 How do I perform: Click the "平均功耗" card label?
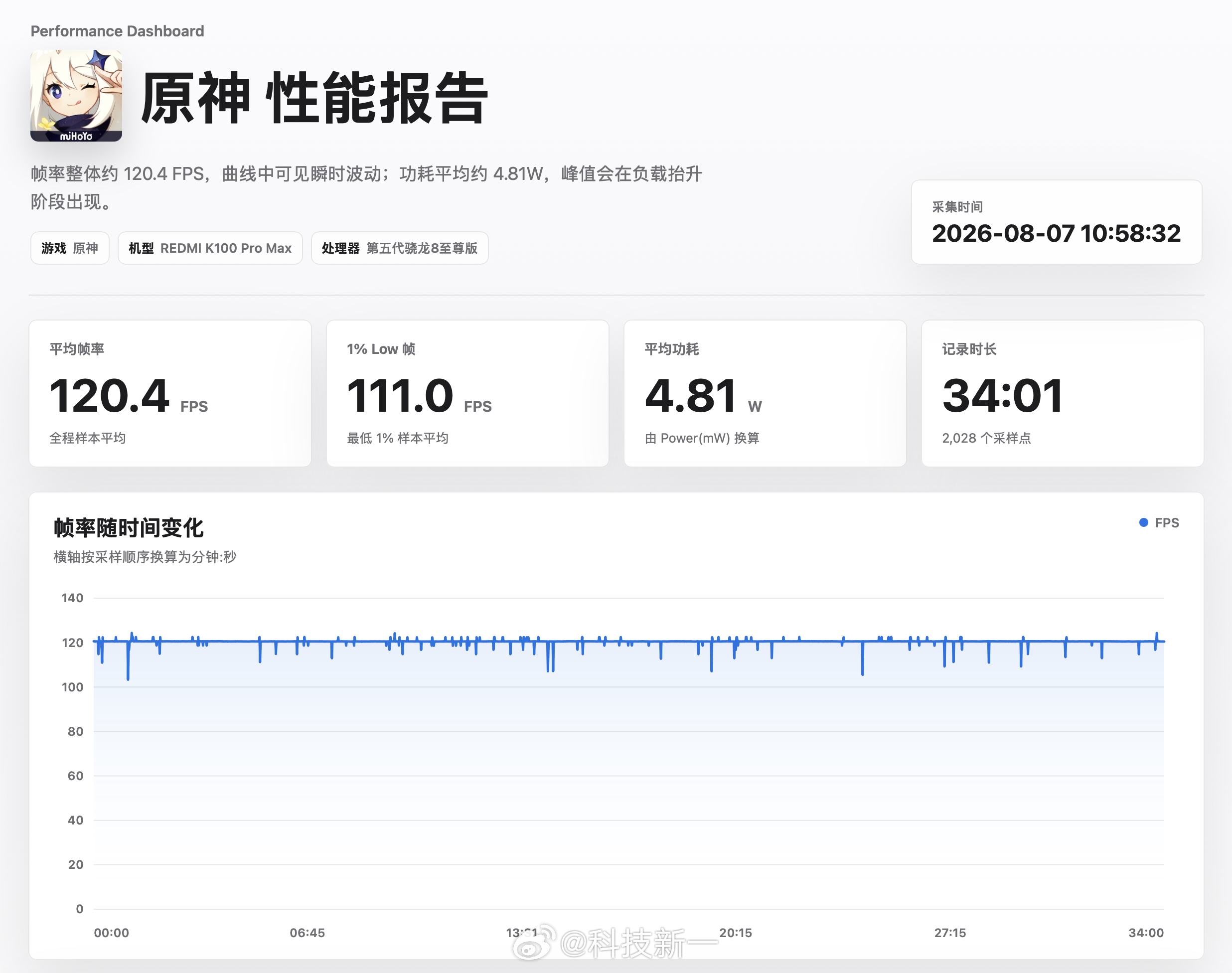point(671,349)
